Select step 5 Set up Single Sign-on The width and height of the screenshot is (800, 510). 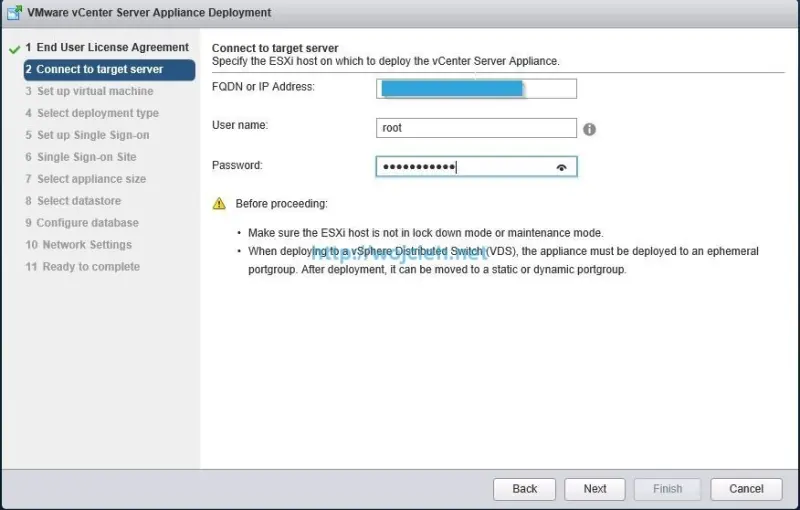coord(87,135)
